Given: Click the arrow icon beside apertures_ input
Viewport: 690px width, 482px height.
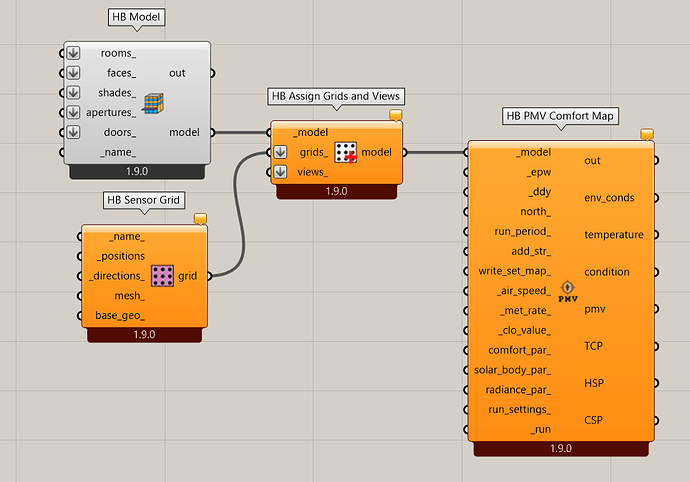Looking at the screenshot, I should (73, 112).
